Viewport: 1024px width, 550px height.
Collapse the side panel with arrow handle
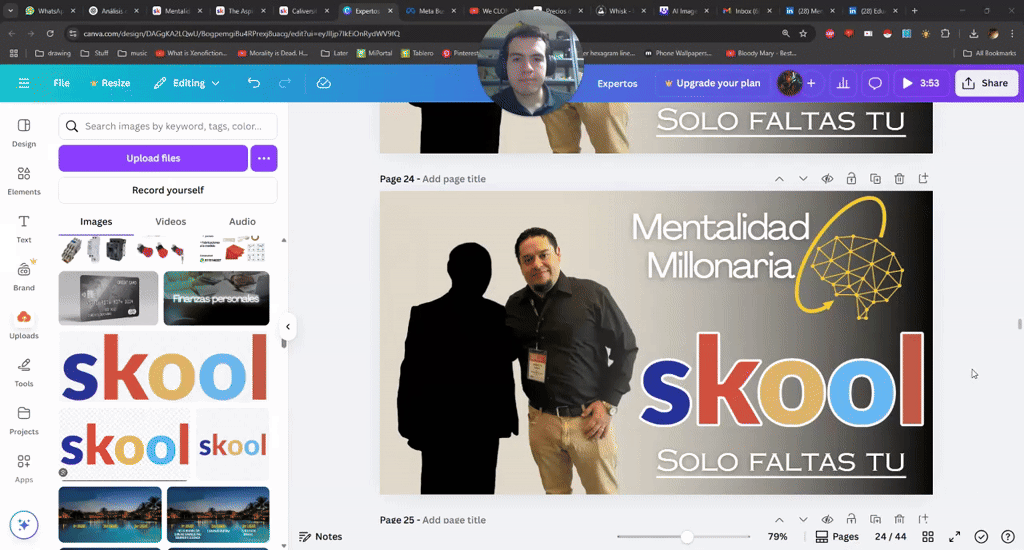click(288, 327)
